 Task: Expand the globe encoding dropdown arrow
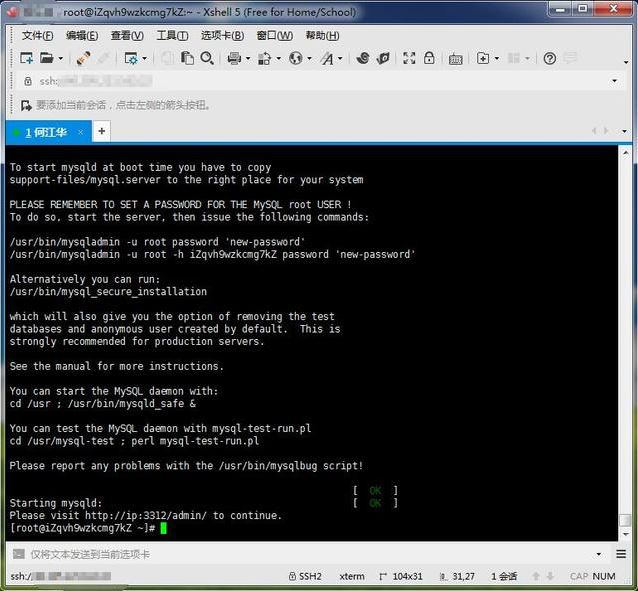click(309, 59)
